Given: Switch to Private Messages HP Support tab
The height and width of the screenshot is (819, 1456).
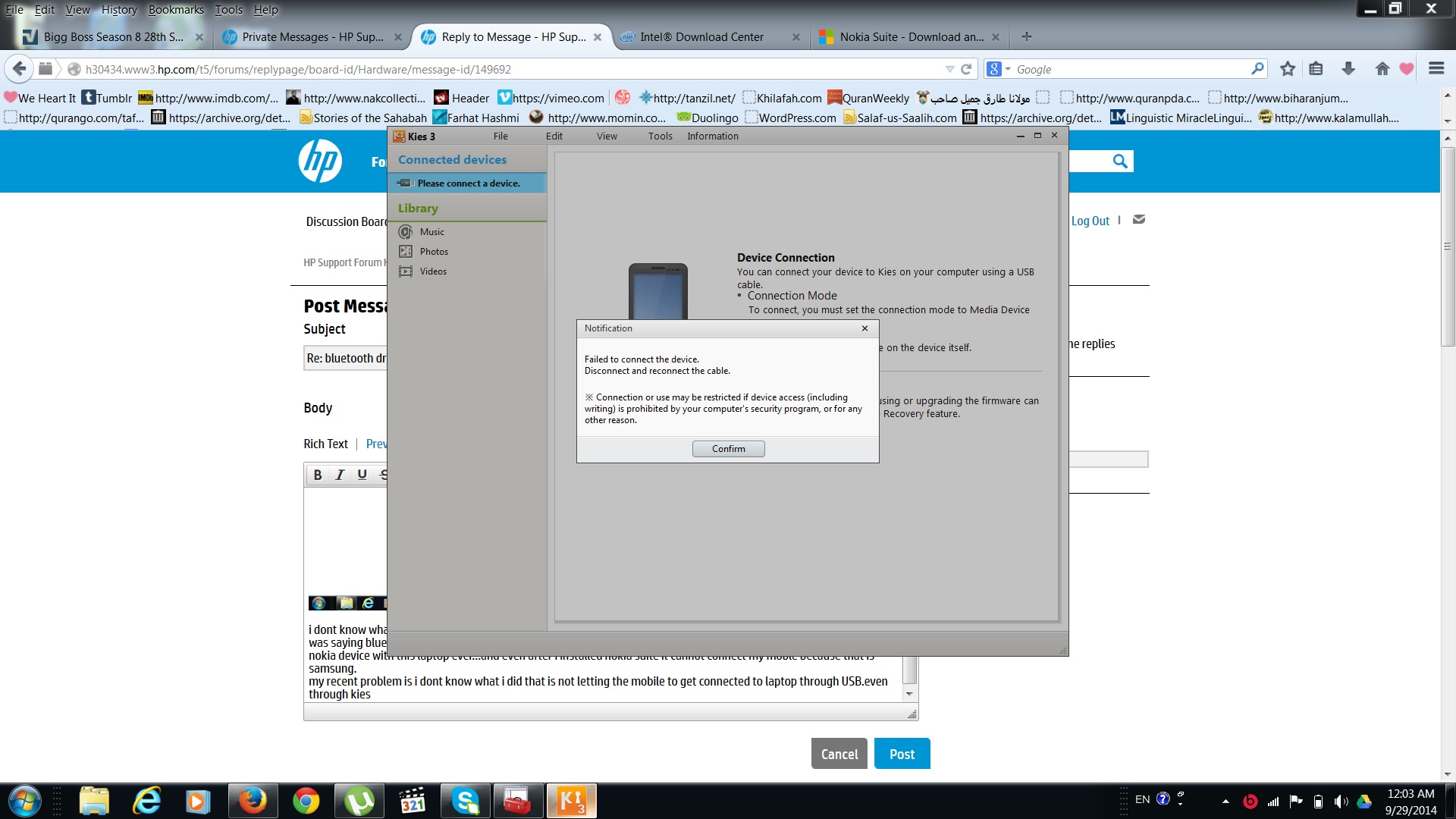Looking at the screenshot, I should (x=312, y=37).
